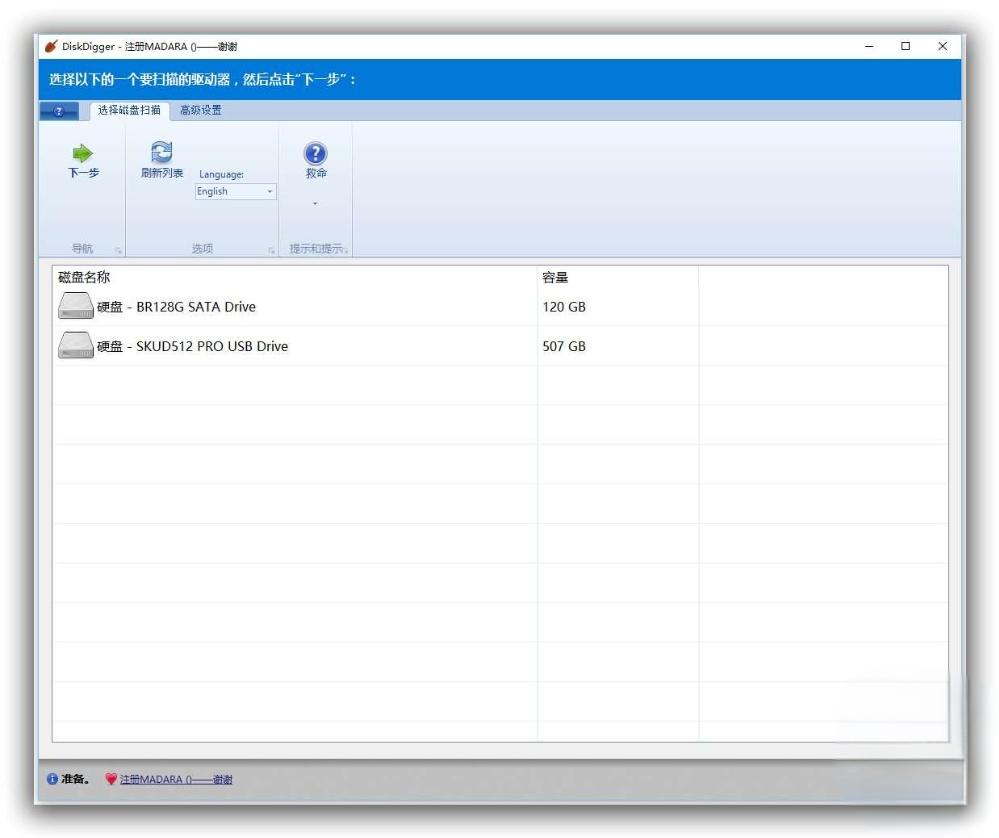This screenshot has width=999, height=838.
Task: Select the BR128G SATA Drive row
Action: coord(500,307)
